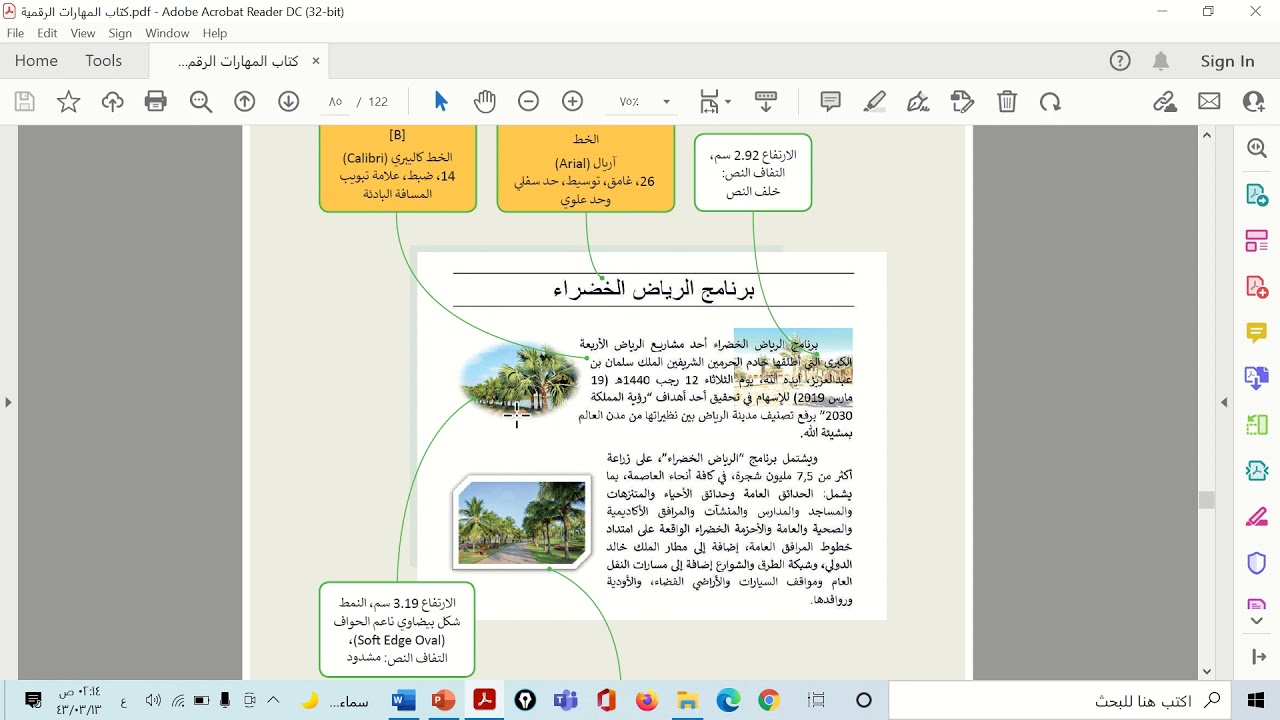Image resolution: width=1280 pixels, height=720 pixels.
Task: Select the highlight text pen tool
Action: [x=874, y=101]
